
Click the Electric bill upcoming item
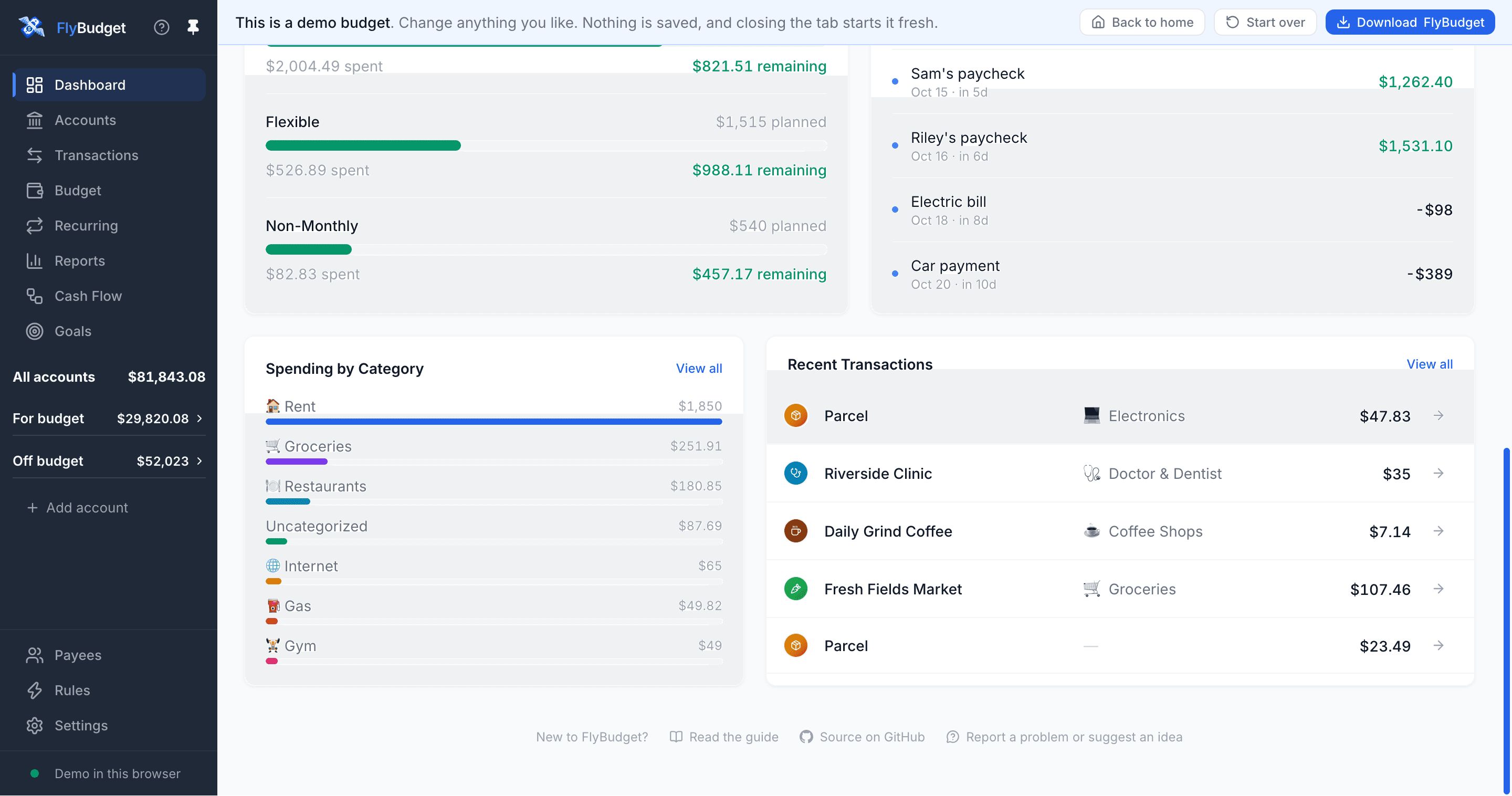pyautogui.click(x=1172, y=210)
